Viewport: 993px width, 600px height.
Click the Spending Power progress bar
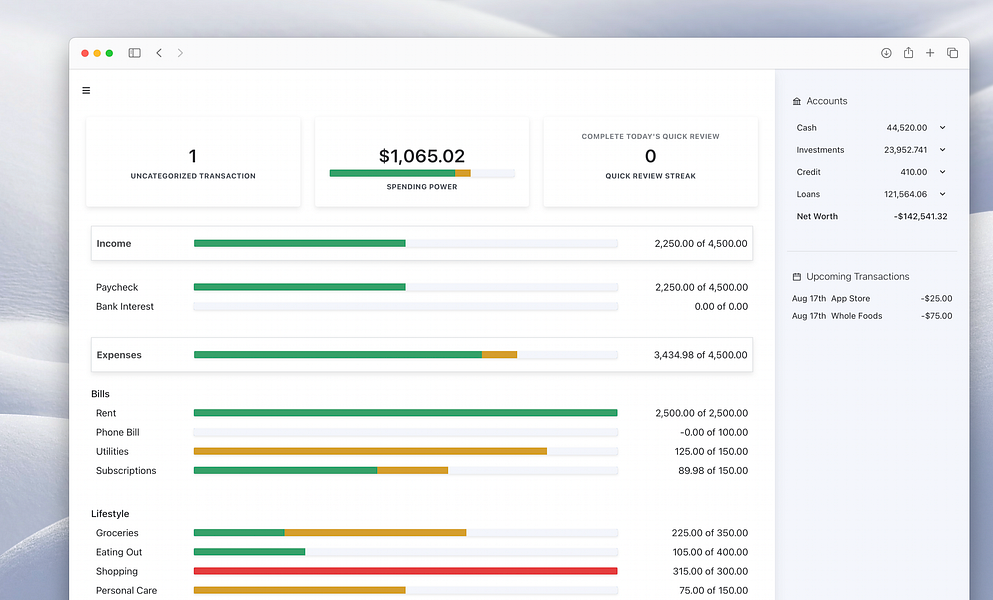point(422,173)
